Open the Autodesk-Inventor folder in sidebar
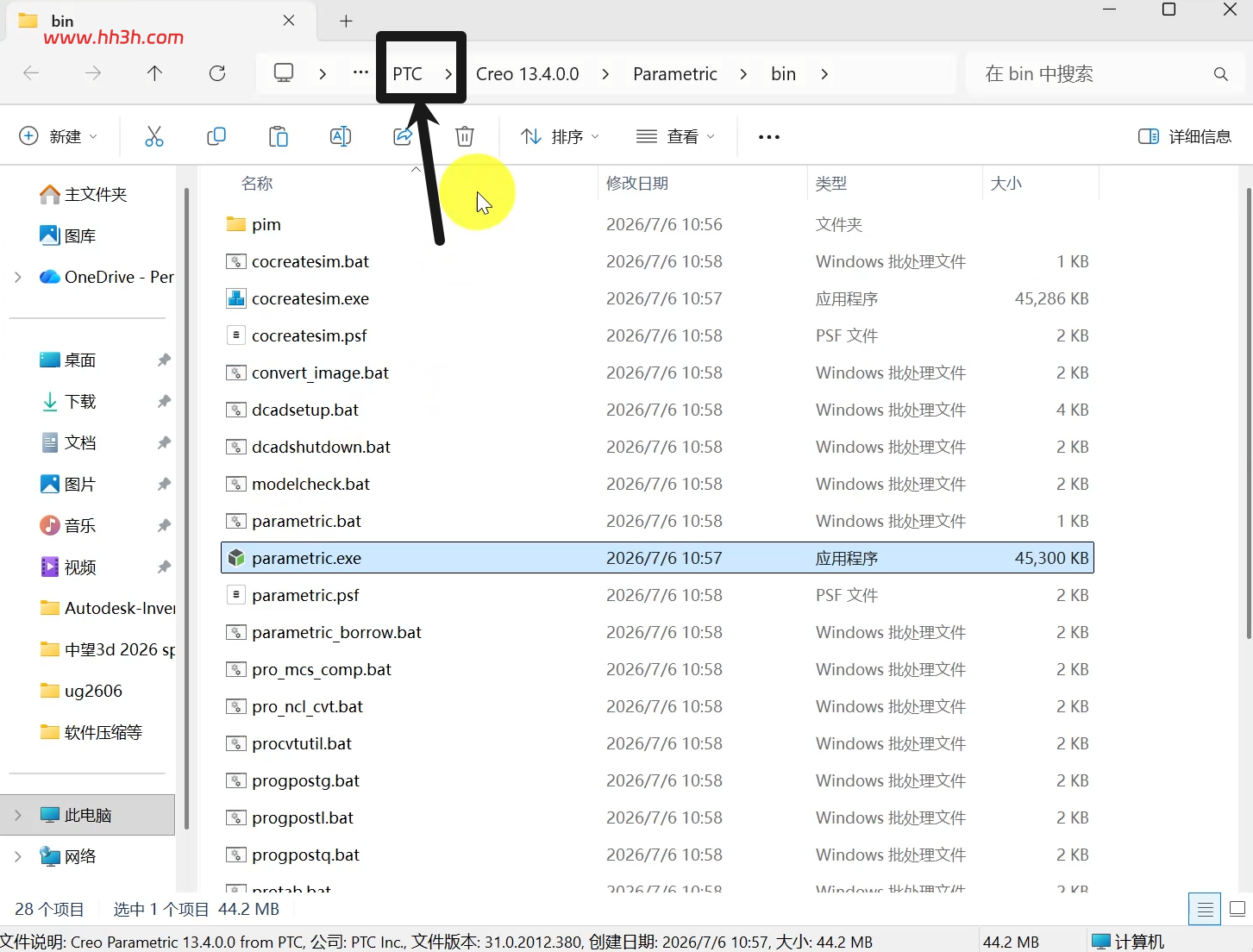Screen dimensions: 1253x952 click(x=108, y=608)
